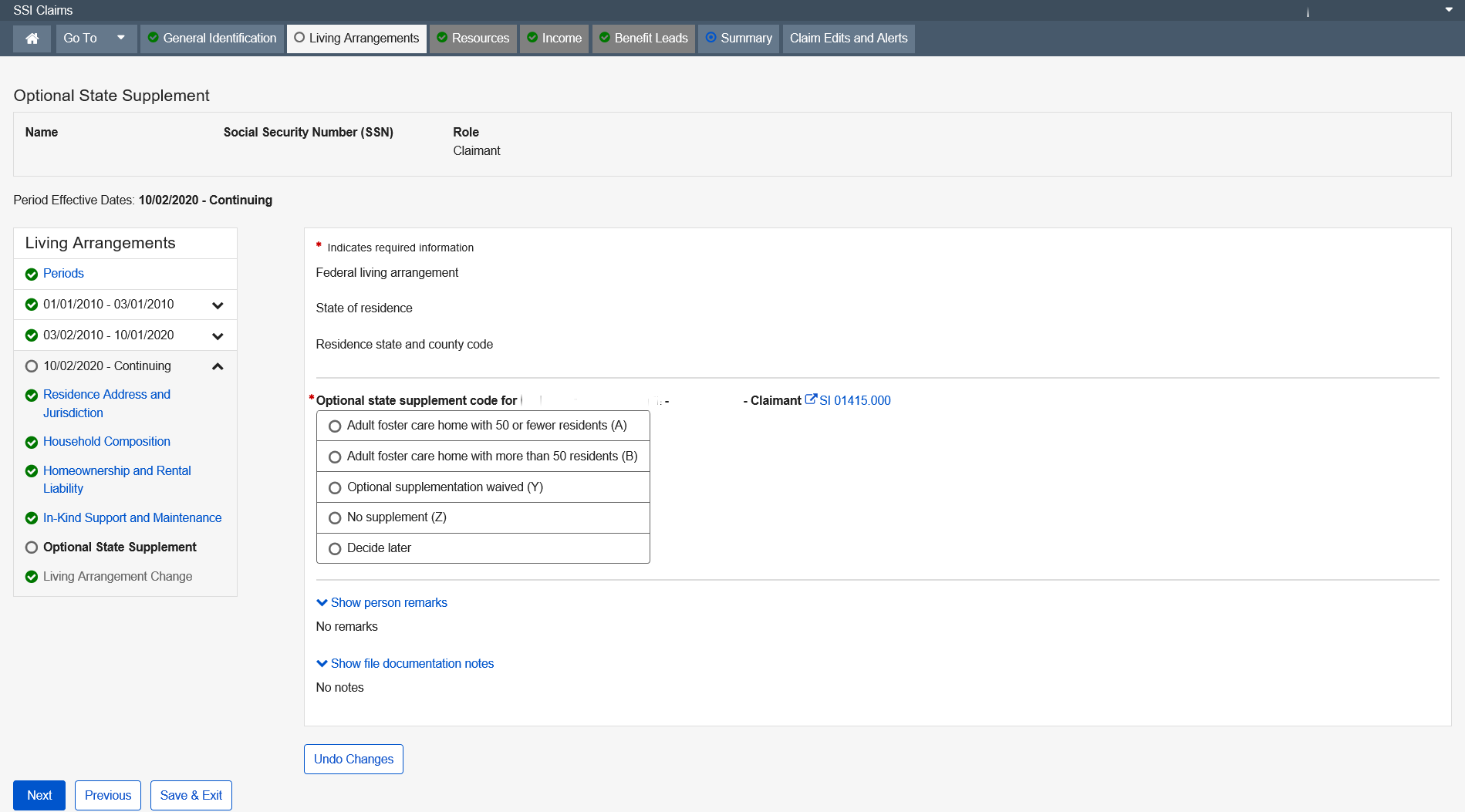Select Adult foster care home 50 or fewer (A)
The image size is (1465, 812).
[335, 426]
